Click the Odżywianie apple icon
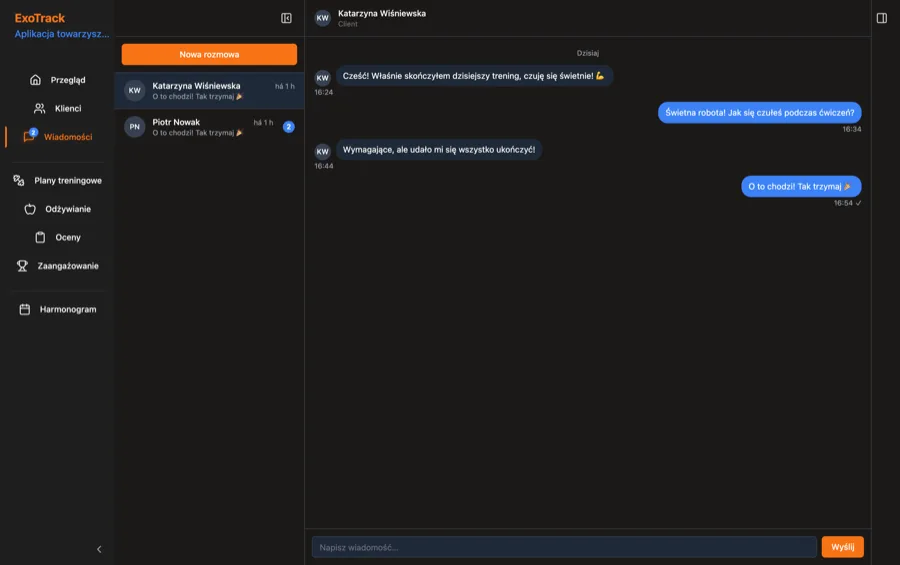This screenshot has width=900, height=565. click(x=30, y=209)
